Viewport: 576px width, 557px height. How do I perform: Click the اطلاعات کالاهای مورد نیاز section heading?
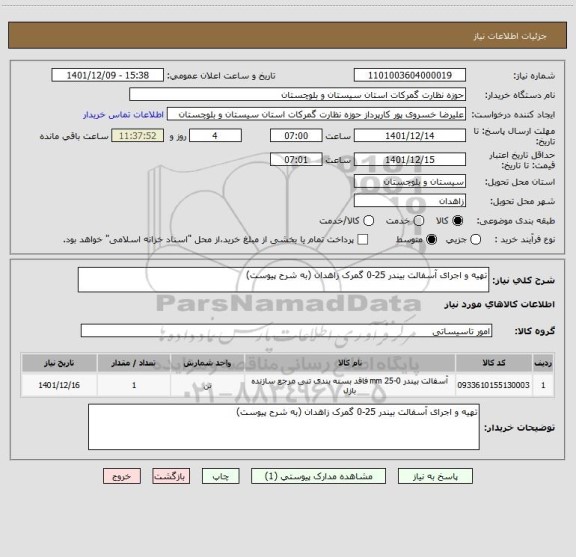point(500,304)
